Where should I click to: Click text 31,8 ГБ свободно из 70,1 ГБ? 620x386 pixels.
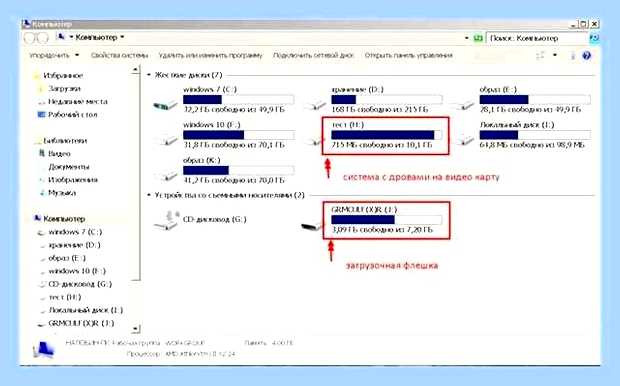click(234, 145)
